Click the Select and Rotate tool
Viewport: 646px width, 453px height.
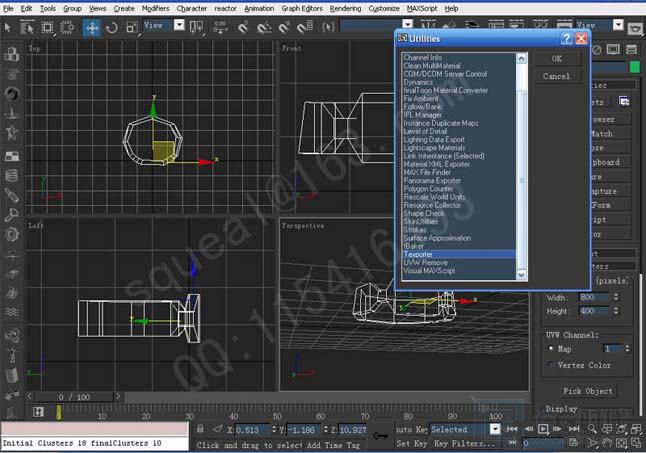(x=112, y=27)
